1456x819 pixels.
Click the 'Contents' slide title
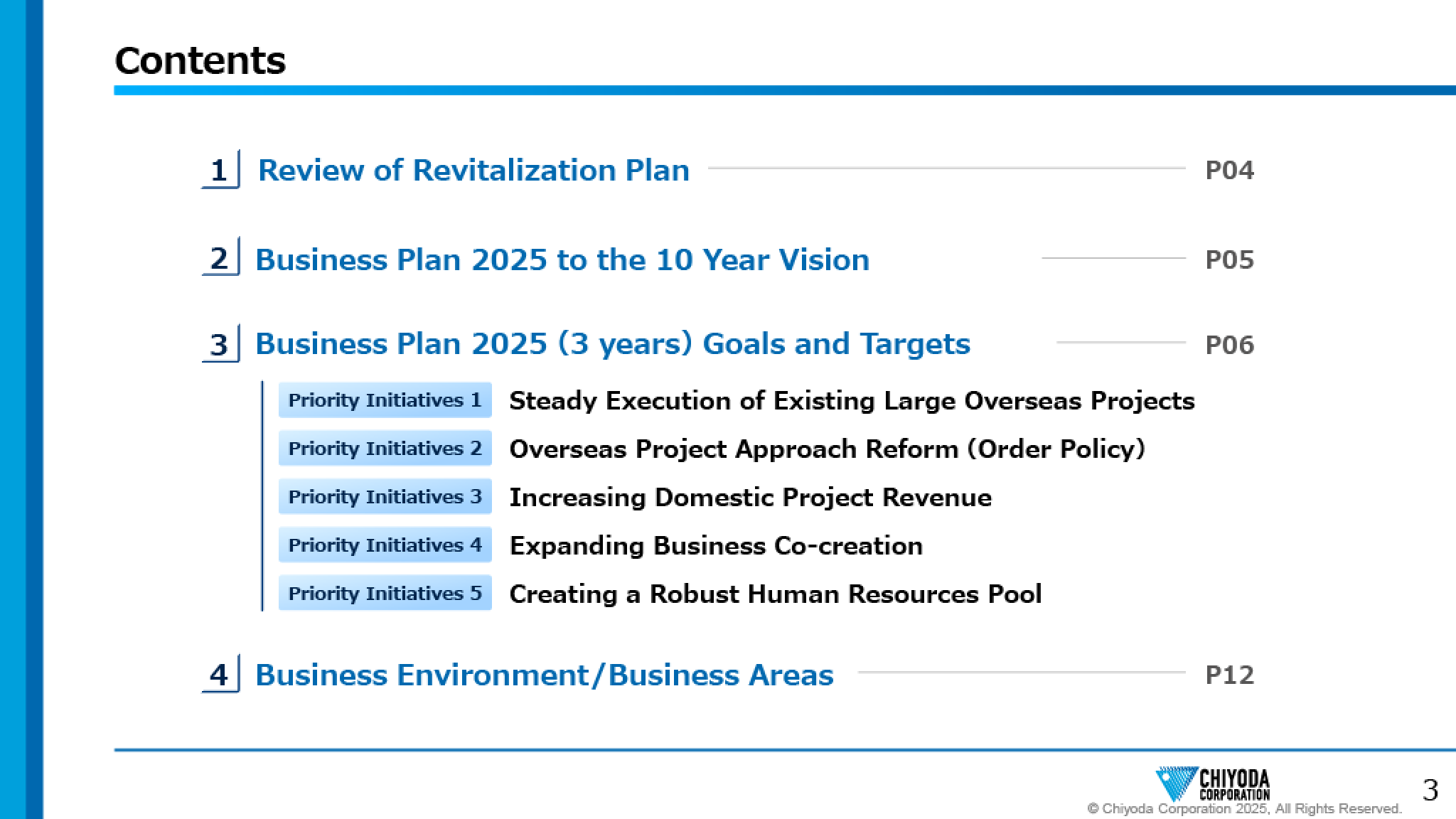(200, 60)
